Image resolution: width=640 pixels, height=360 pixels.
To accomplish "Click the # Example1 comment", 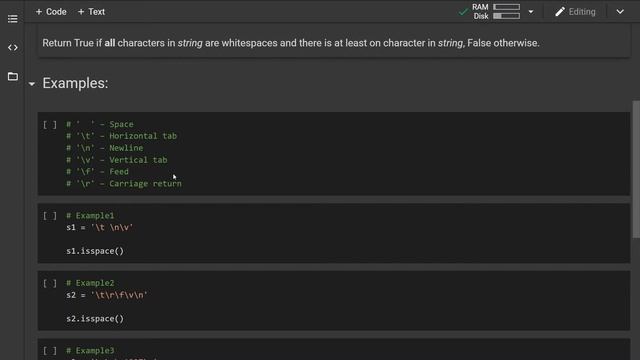I will click(x=90, y=216).
